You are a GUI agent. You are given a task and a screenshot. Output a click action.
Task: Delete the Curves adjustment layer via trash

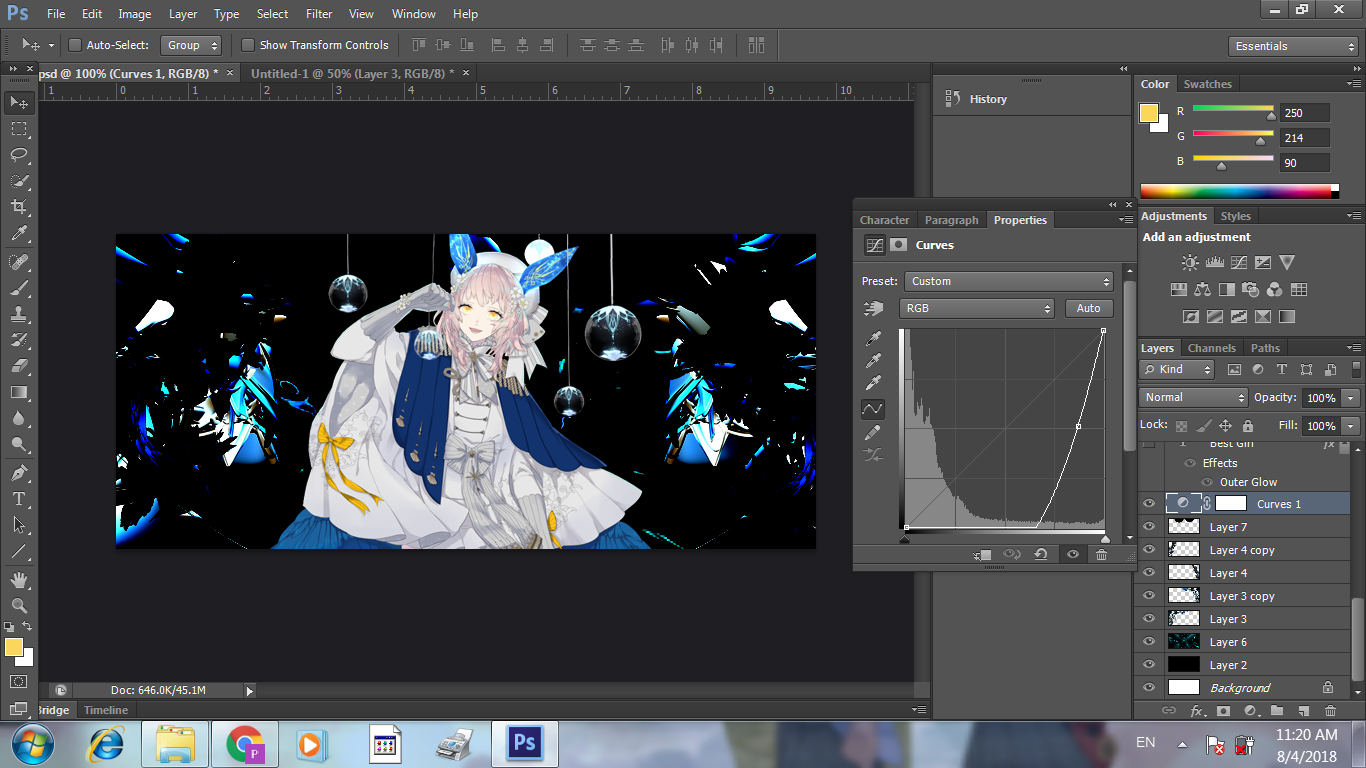[1101, 554]
